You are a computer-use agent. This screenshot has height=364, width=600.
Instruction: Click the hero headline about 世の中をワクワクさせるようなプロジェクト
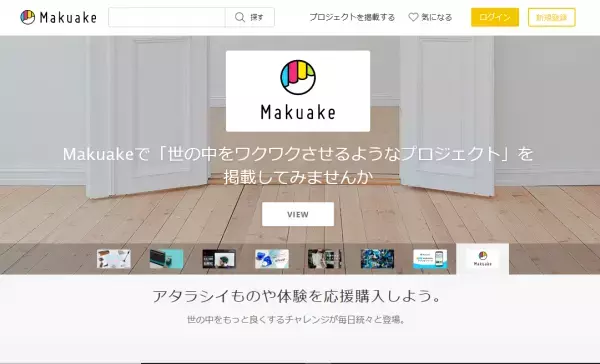pos(298,165)
